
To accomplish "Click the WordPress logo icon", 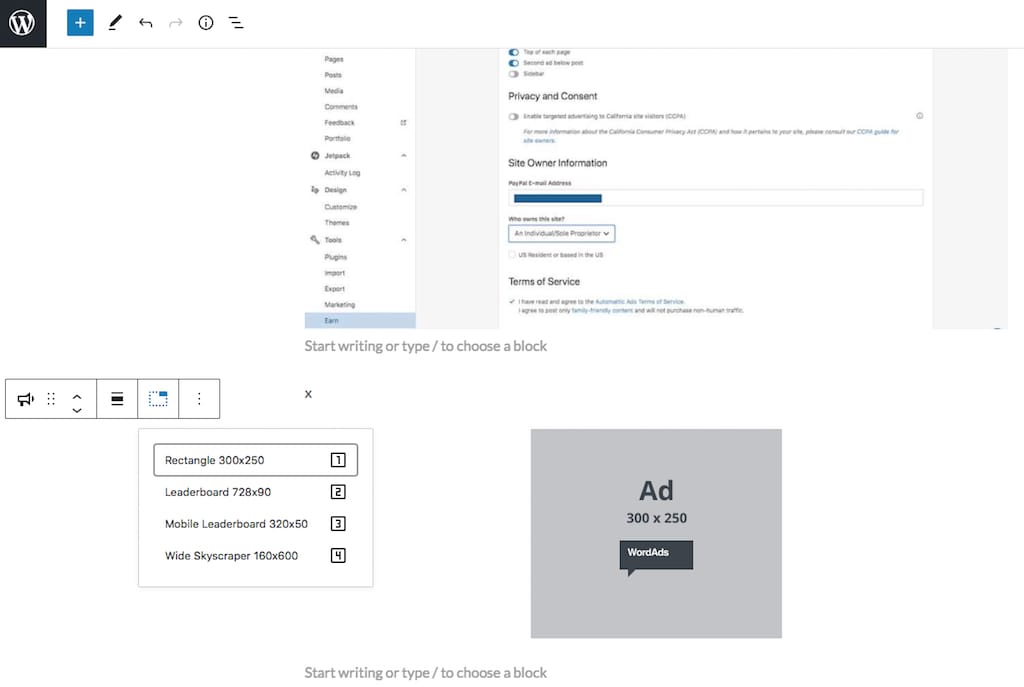I will [x=22, y=23].
